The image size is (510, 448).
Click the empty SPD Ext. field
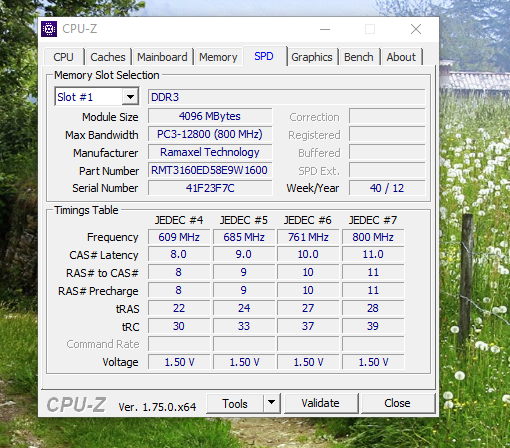pyautogui.click(x=387, y=170)
